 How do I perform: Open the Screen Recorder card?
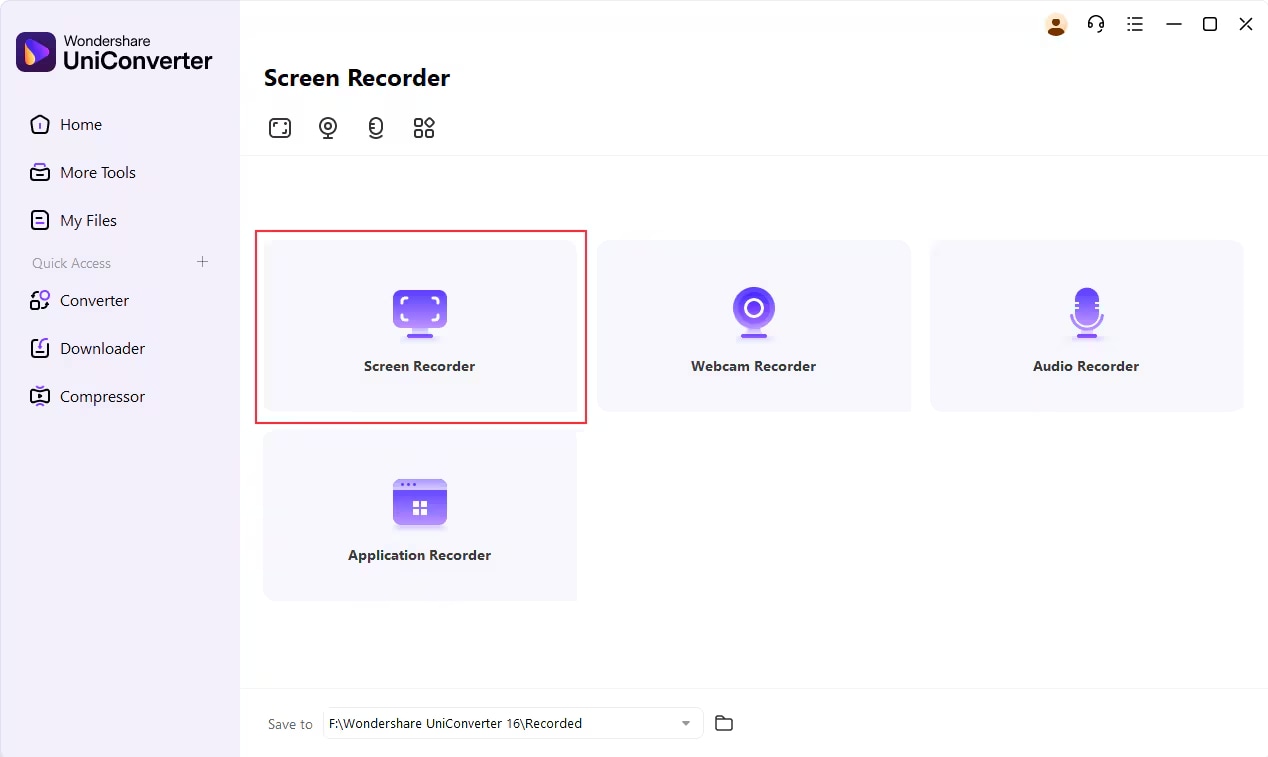[420, 327]
